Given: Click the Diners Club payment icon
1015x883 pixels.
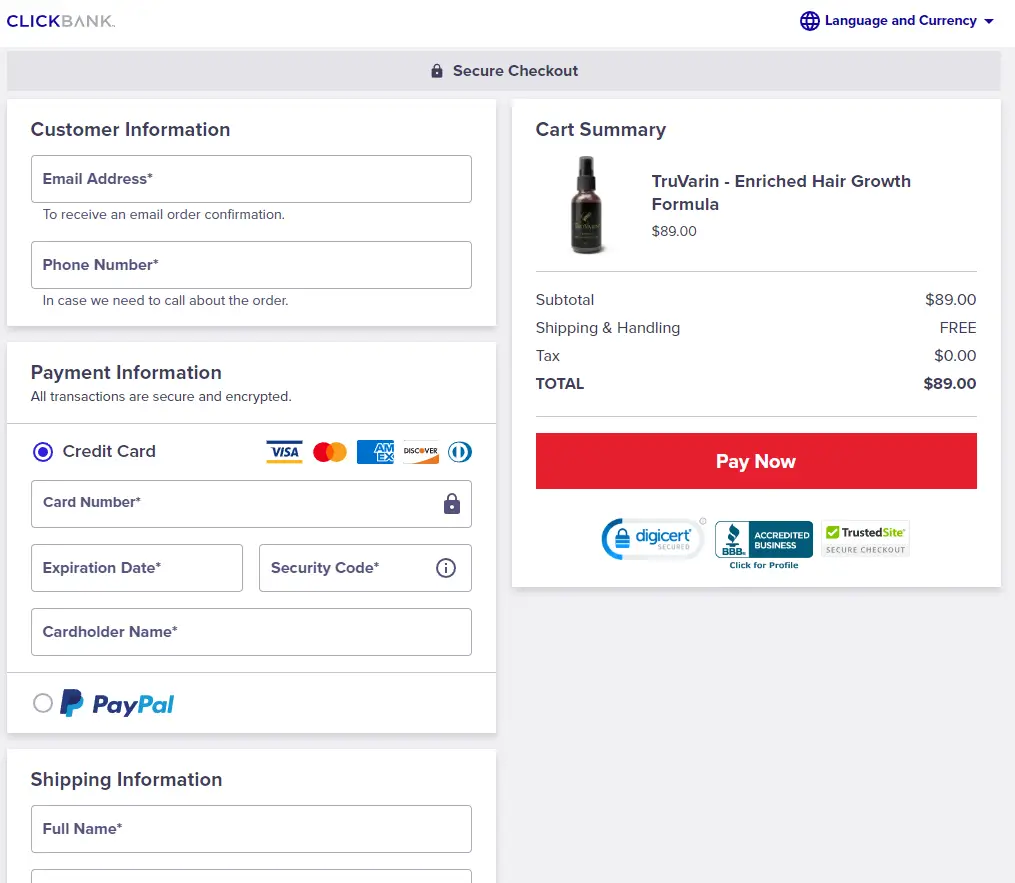Looking at the screenshot, I should [x=459, y=451].
